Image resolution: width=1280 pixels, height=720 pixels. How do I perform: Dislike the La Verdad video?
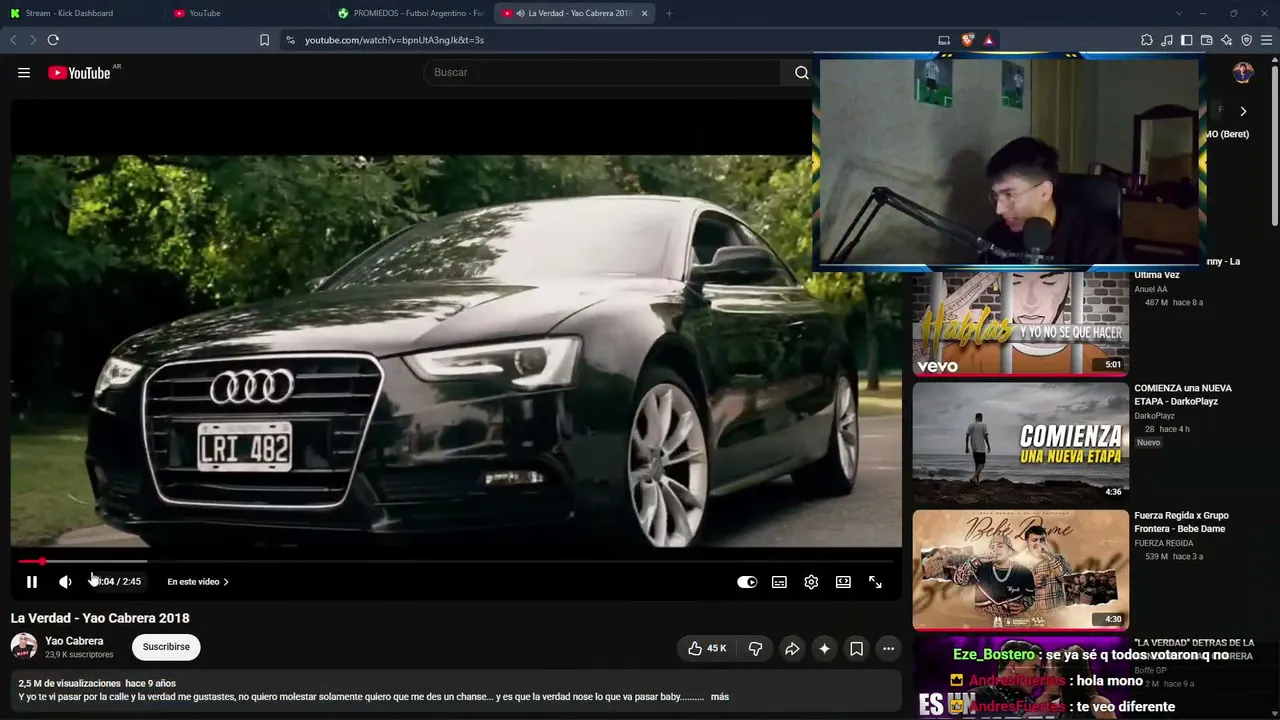click(756, 649)
